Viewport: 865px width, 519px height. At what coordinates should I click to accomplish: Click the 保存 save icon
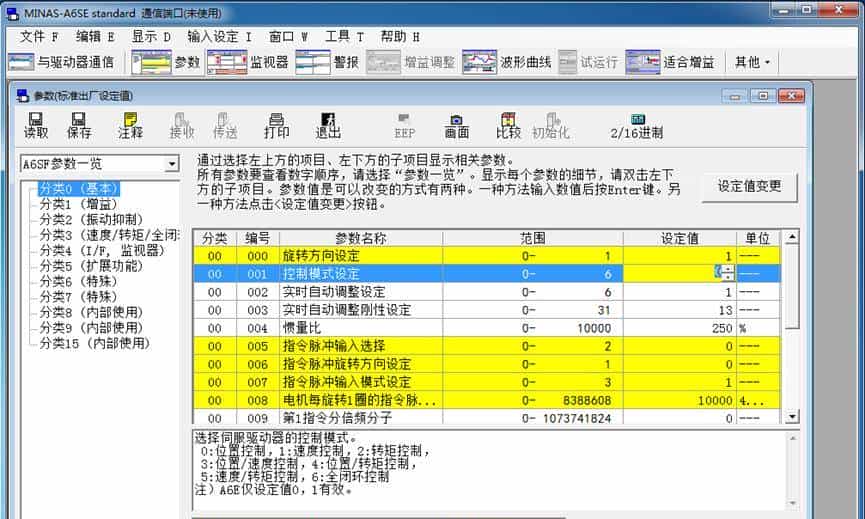pyautogui.click(x=79, y=126)
